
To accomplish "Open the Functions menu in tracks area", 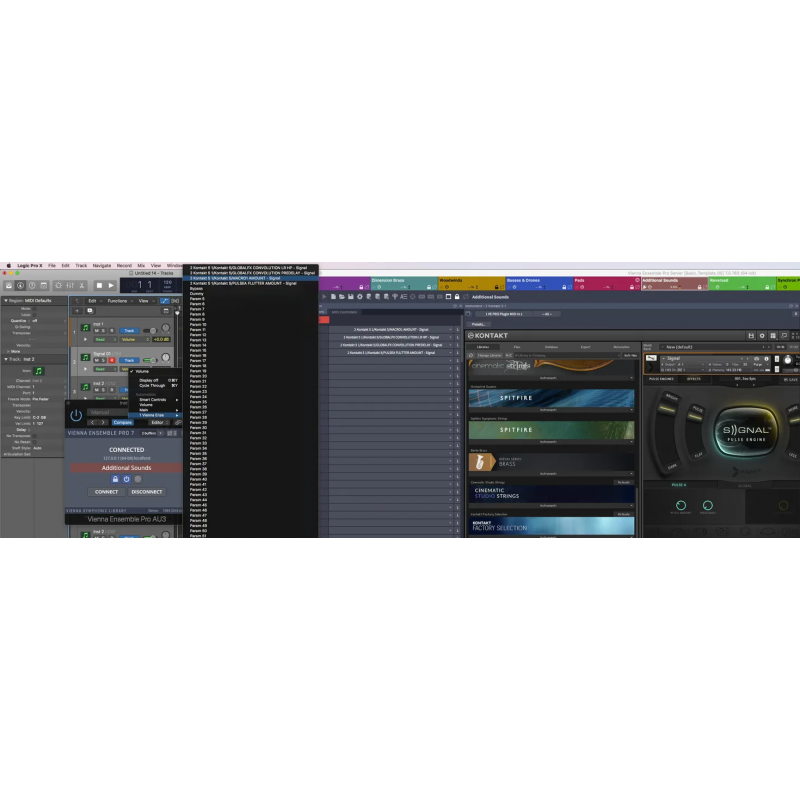I will pyautogui.click(x=118, y=300).
